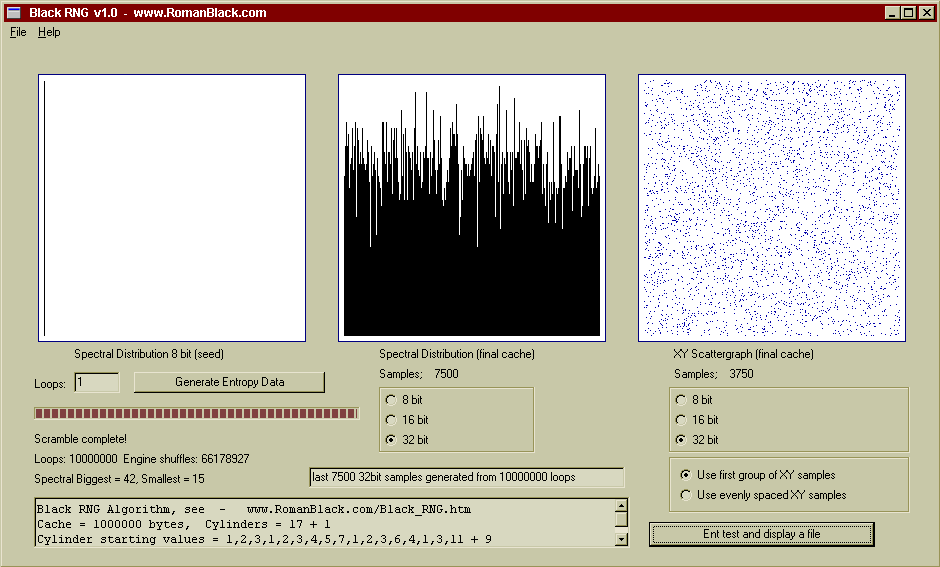This screenshot has width=940, height=567.
Task: Select 16 bit for XY Scattergraph
Action: (x=682, y=420)
